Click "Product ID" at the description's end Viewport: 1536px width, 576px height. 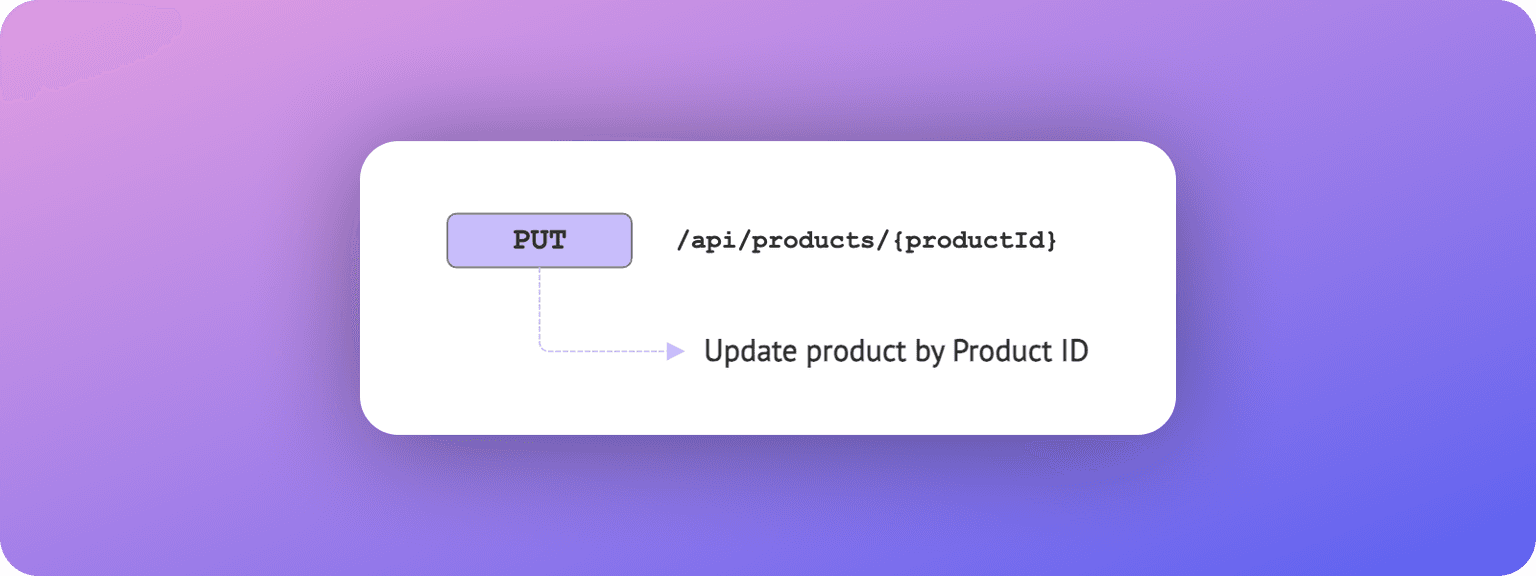(x=1019, y=352)
